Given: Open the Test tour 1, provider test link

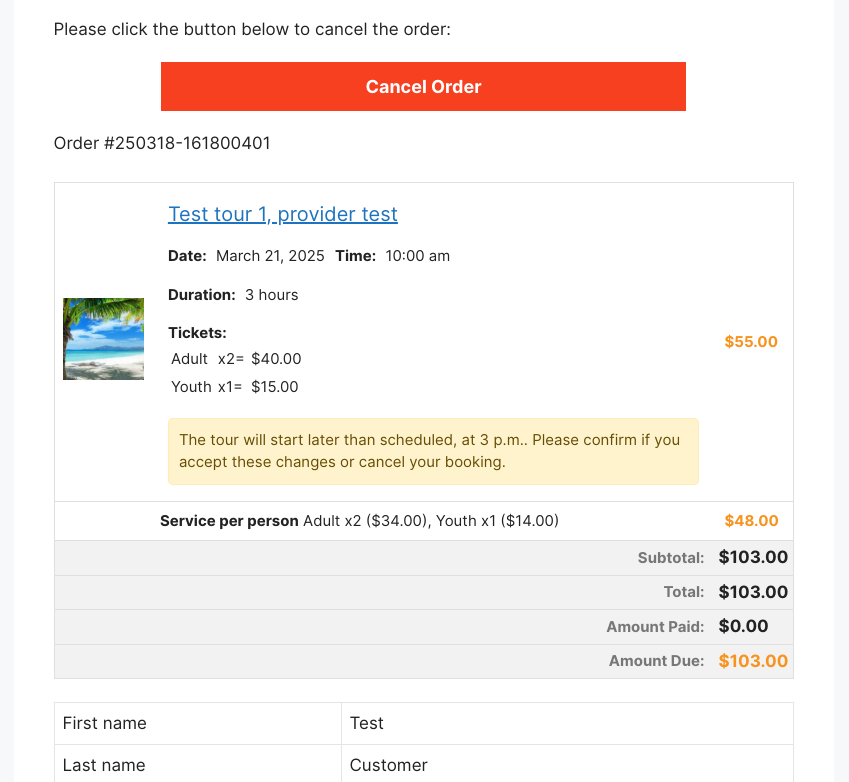Looking at the screenshot, I should click(x=283, y=214).
